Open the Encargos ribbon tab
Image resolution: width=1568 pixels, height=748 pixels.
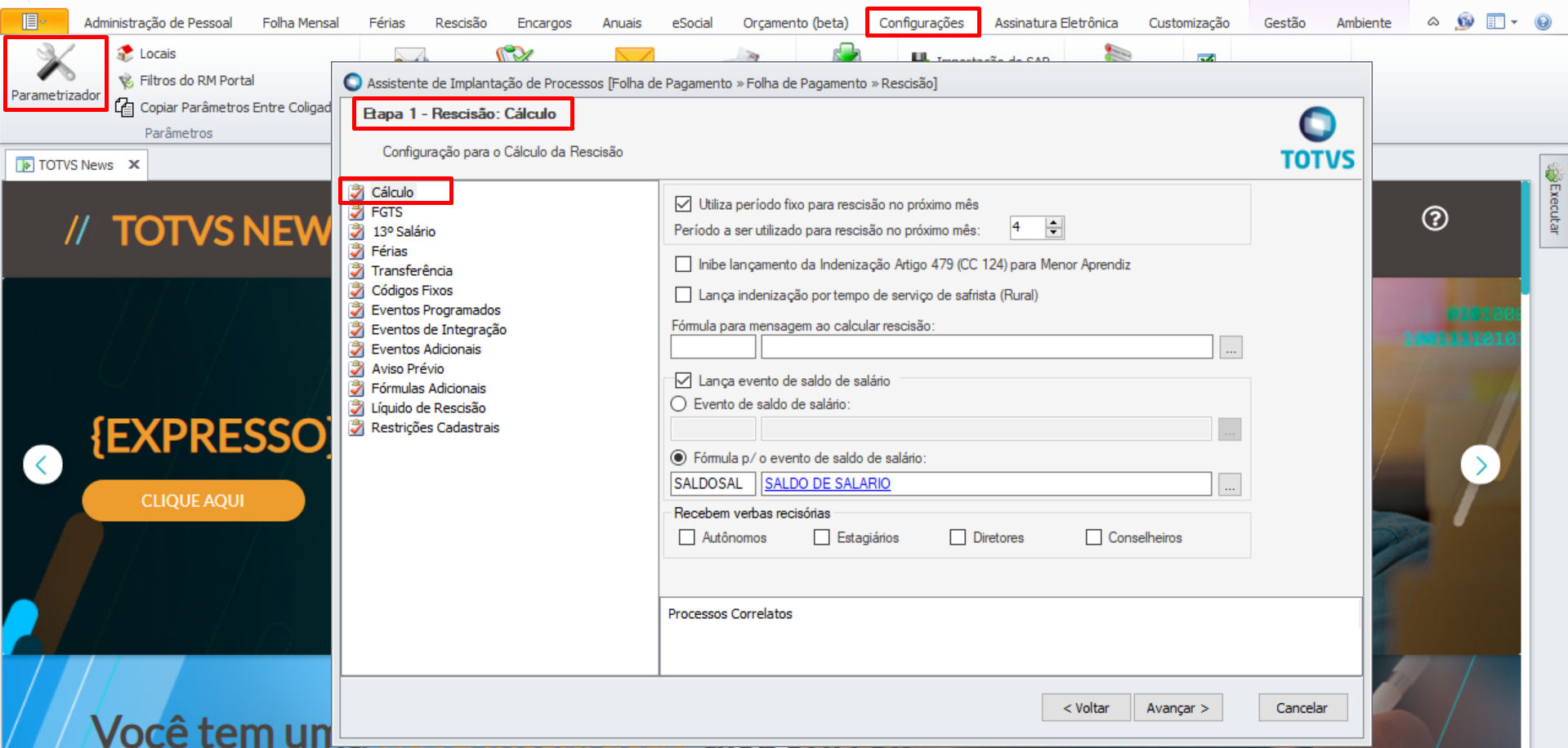coord(544,23)
